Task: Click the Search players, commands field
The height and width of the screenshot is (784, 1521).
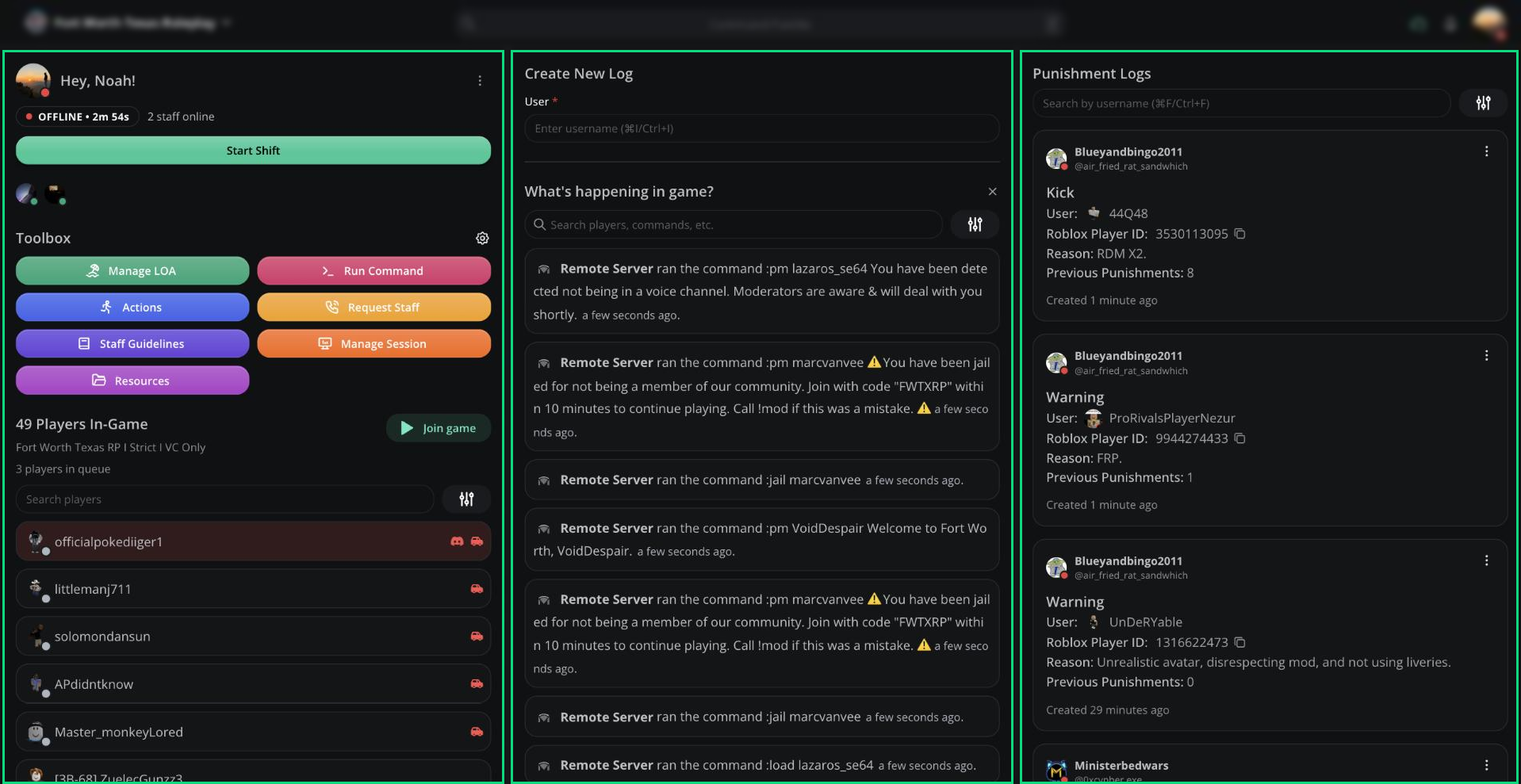Action: 734,224
